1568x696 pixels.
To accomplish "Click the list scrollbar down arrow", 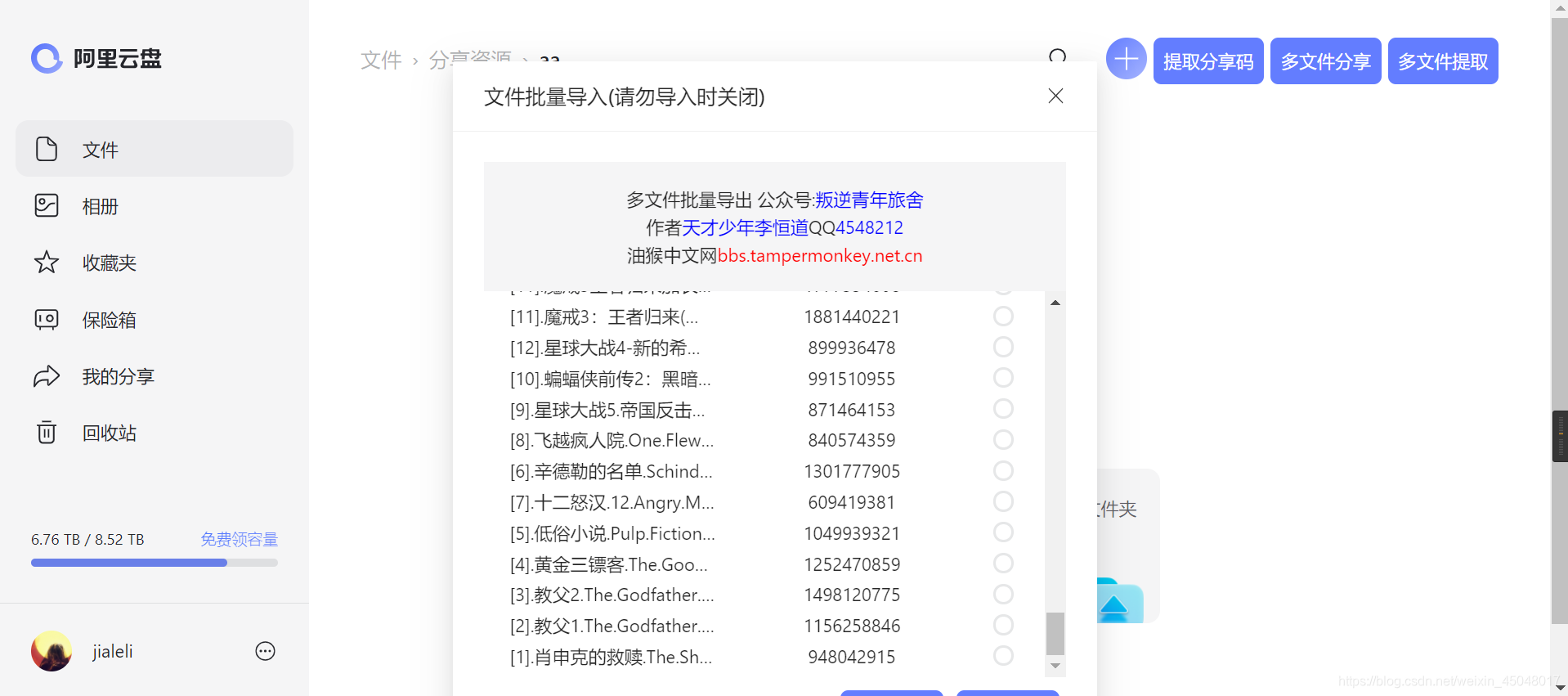I will click(1055, 666).
